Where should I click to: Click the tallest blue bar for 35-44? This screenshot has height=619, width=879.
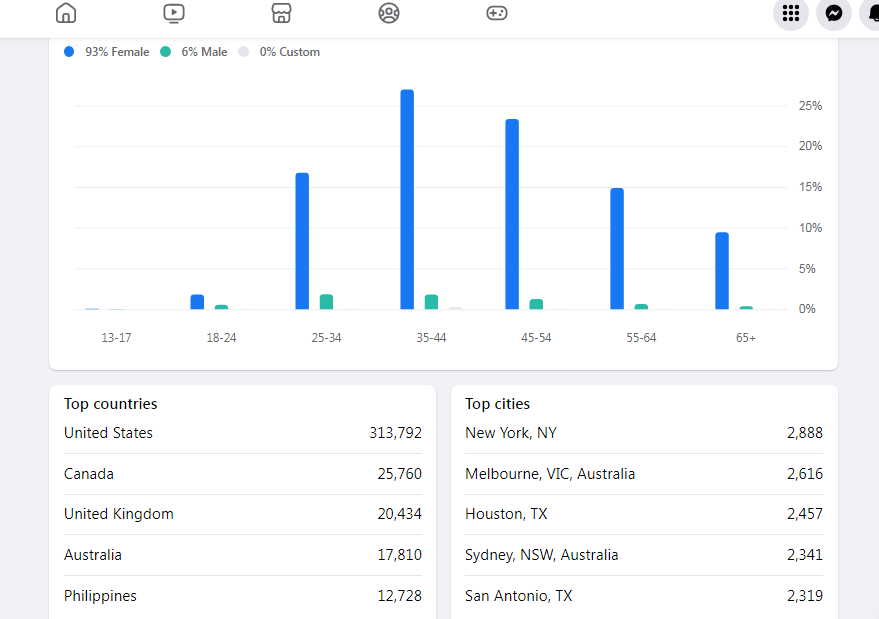click(x=407, y=199)
